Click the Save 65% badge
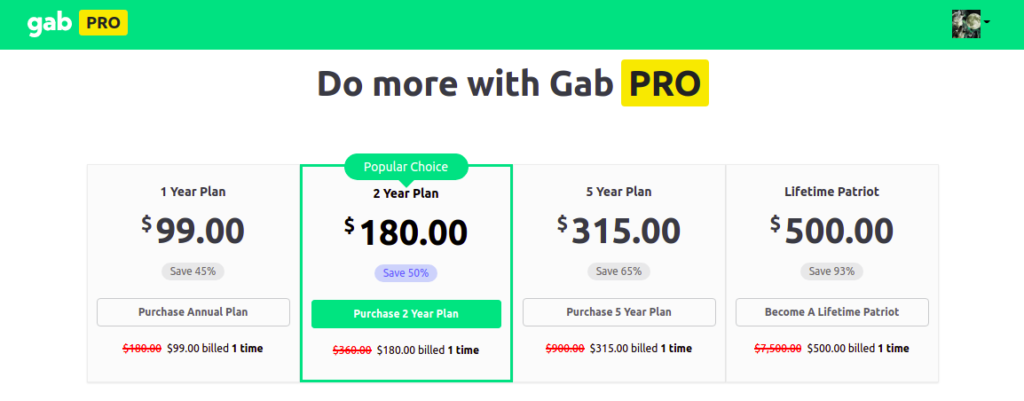 coord(619,271)
